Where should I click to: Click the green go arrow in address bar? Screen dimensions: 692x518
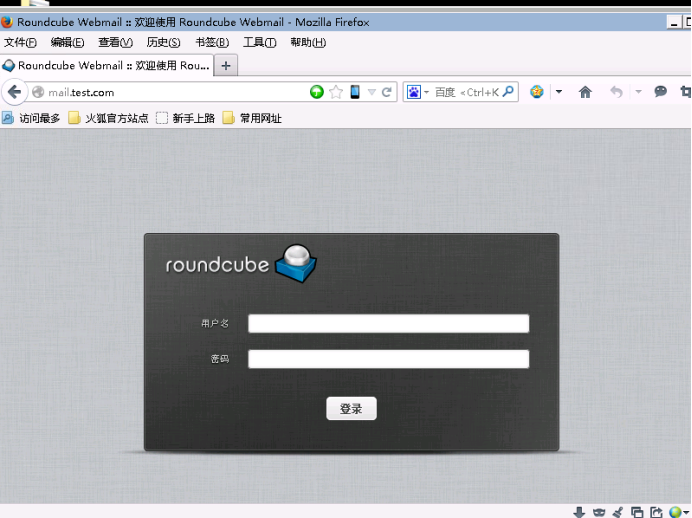(x=316, y=92)
